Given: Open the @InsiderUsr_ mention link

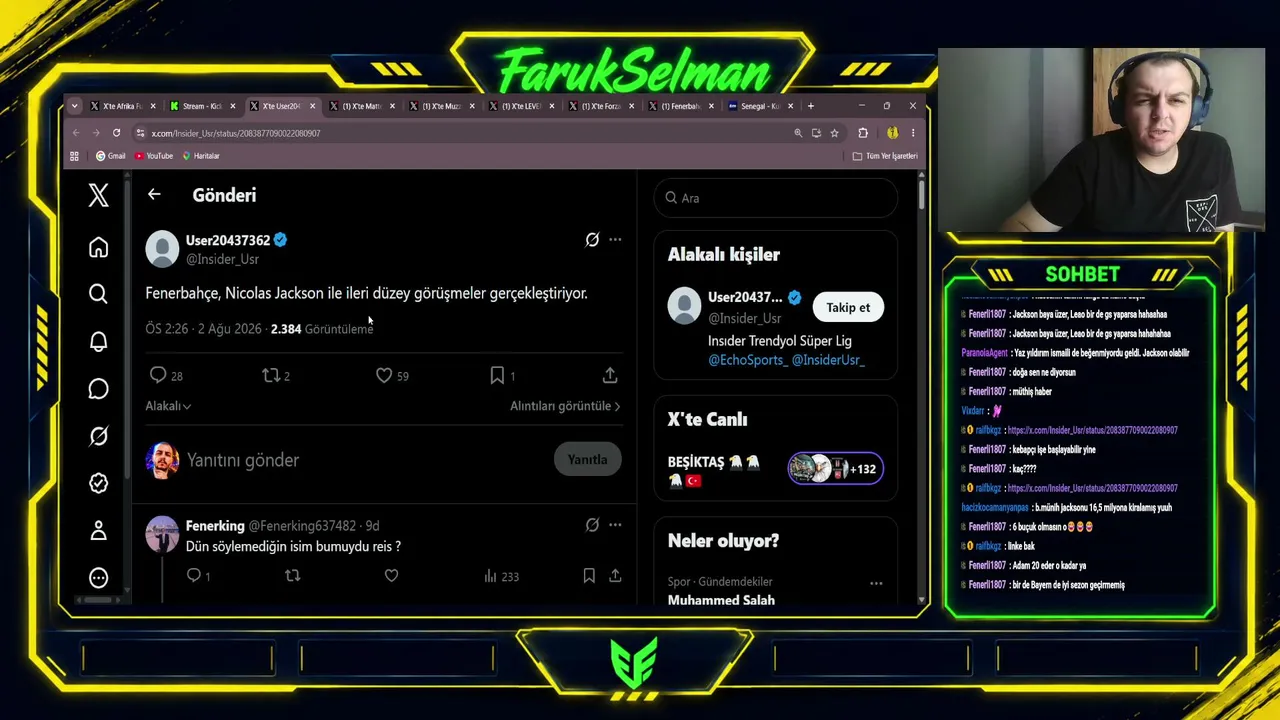Looking at the screenshot, I should (828, 360).
